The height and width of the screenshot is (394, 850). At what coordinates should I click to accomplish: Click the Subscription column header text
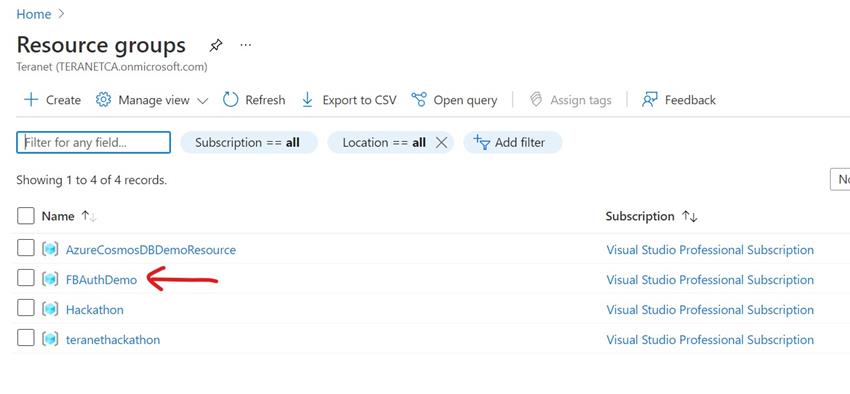pos(640,216)
